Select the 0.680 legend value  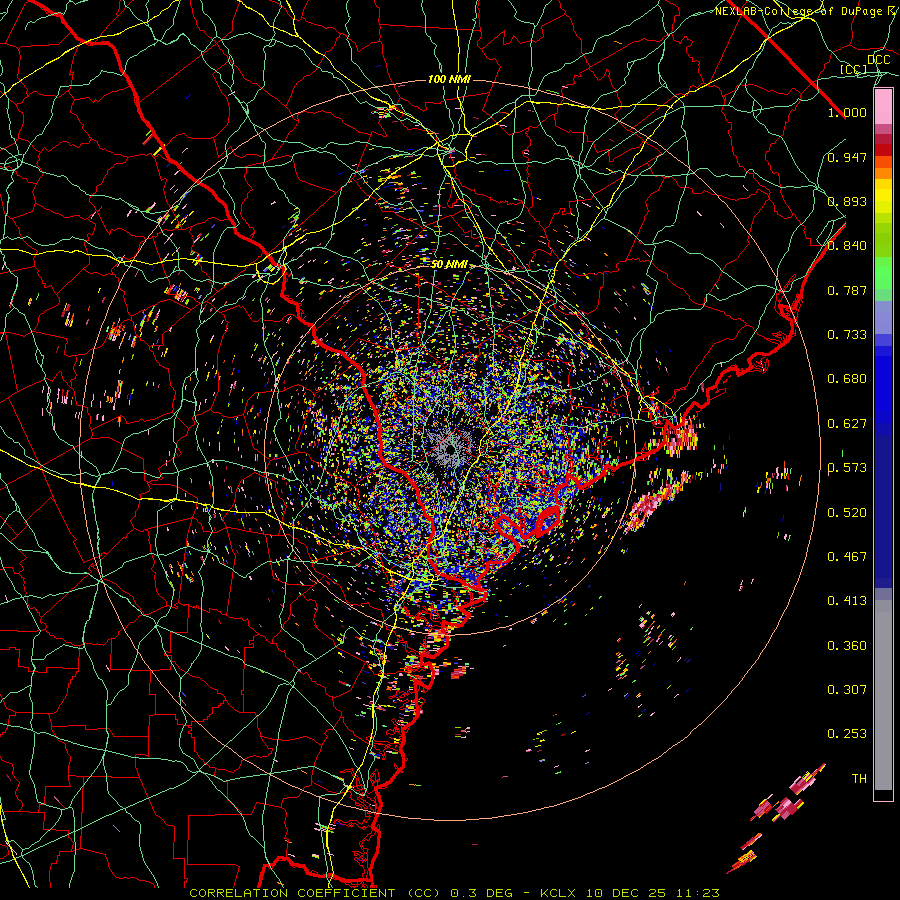click(x=847, y=379)
